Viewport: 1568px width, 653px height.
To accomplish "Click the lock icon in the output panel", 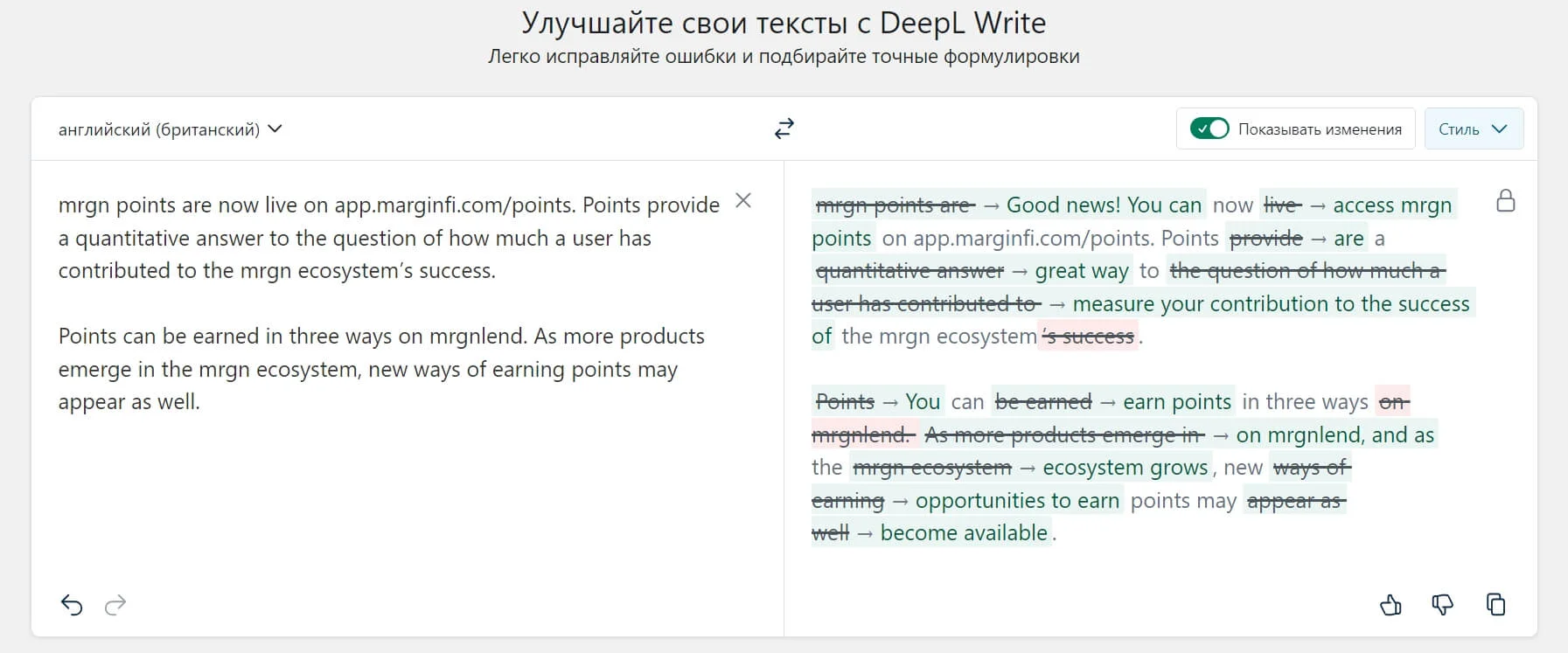I will point(1506,201).
